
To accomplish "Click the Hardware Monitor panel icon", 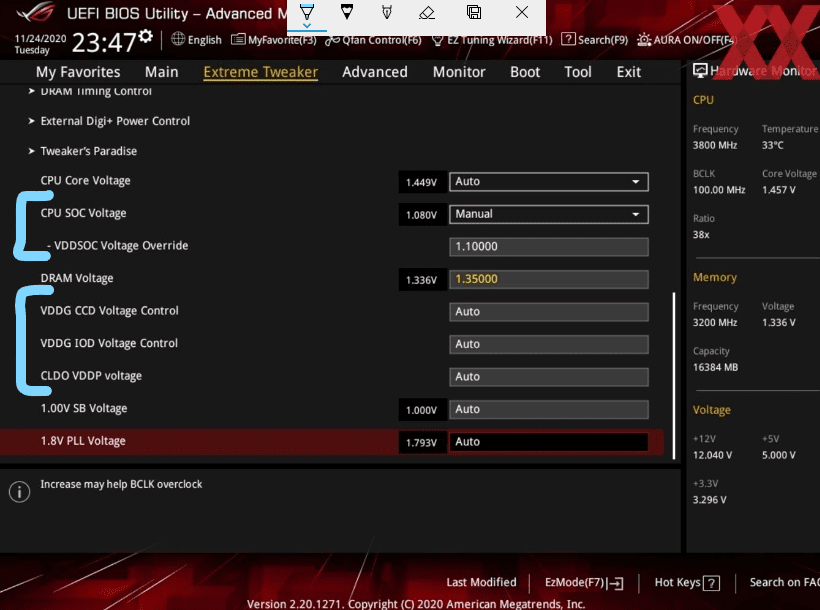I will (x=700, y=70).
